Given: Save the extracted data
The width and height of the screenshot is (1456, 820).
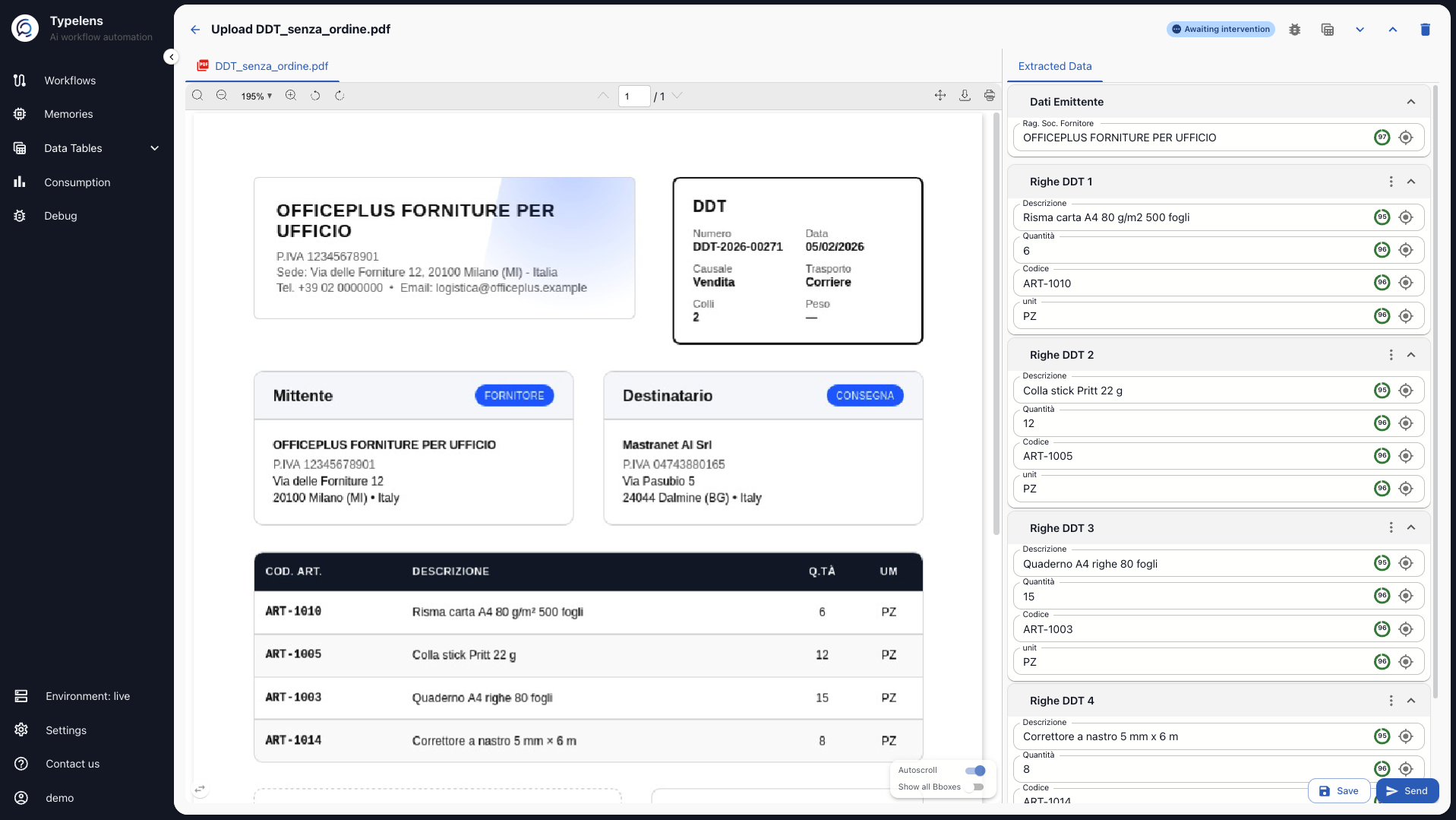Looking at the screenshot, I should [1339, 790].
